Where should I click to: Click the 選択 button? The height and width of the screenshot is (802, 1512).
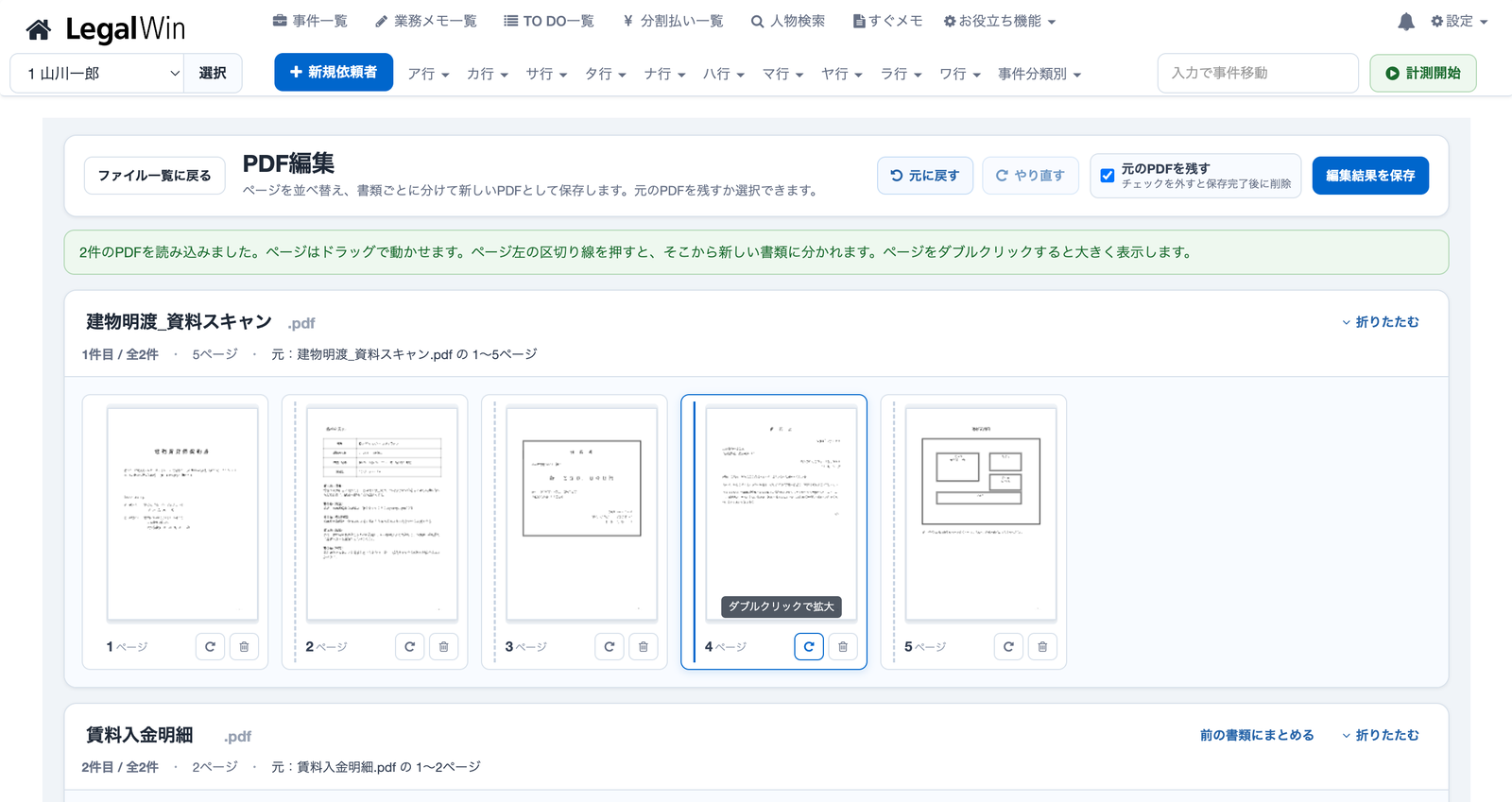[x=213, y=73]
